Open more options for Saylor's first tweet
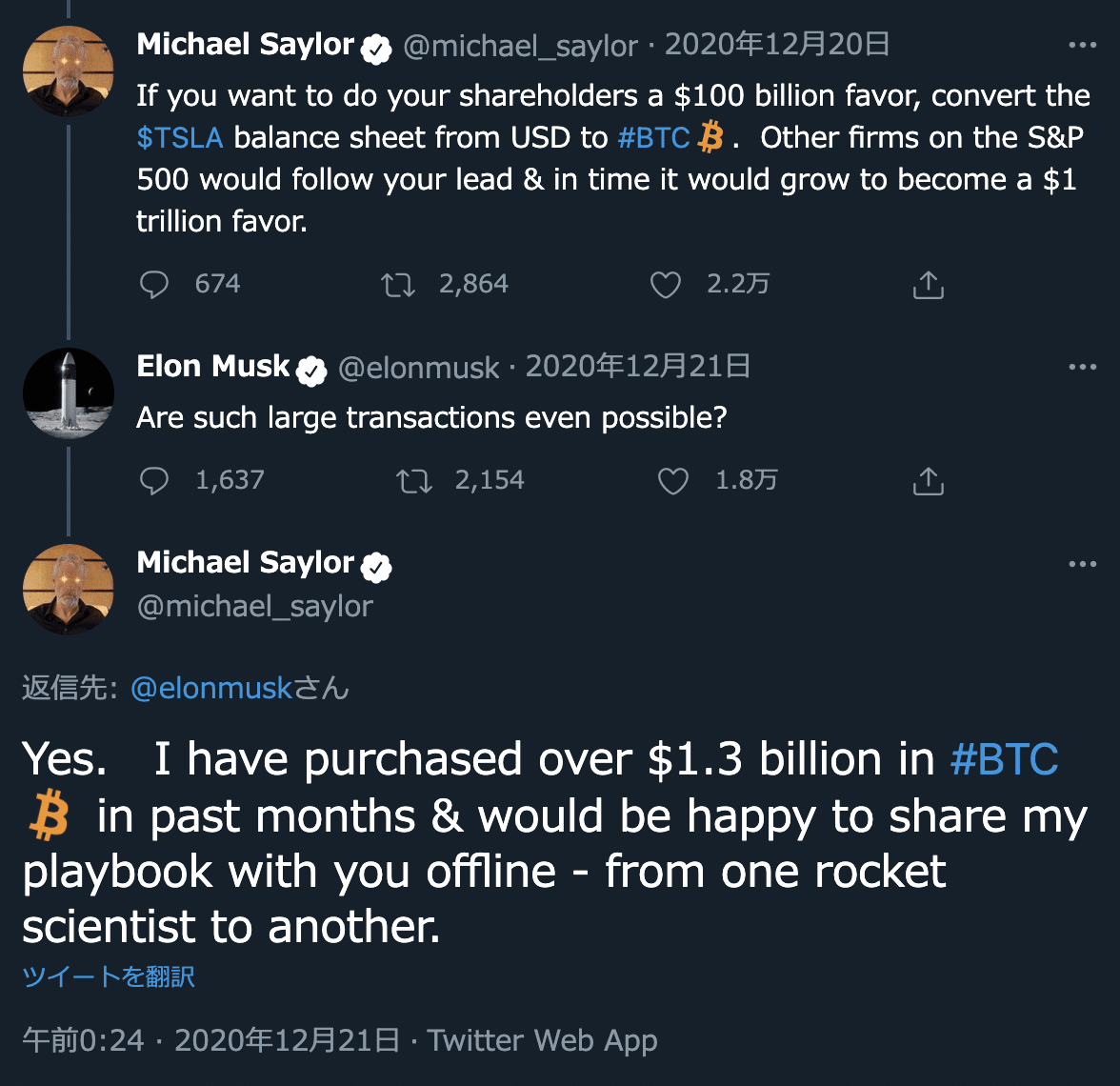 1082,45
